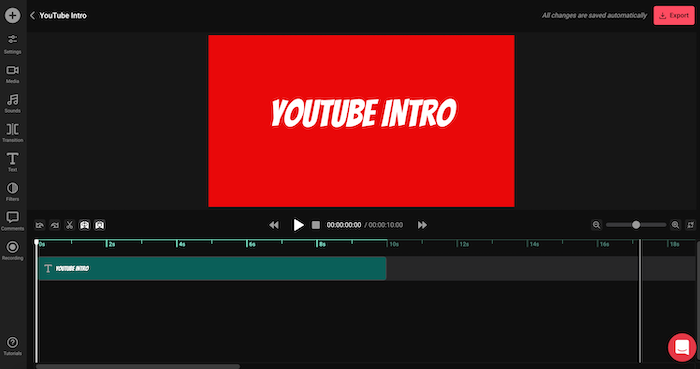Click the T icon on the text clip
The width and height of the screenshot is (700, 369).
(x=48, y=269)
